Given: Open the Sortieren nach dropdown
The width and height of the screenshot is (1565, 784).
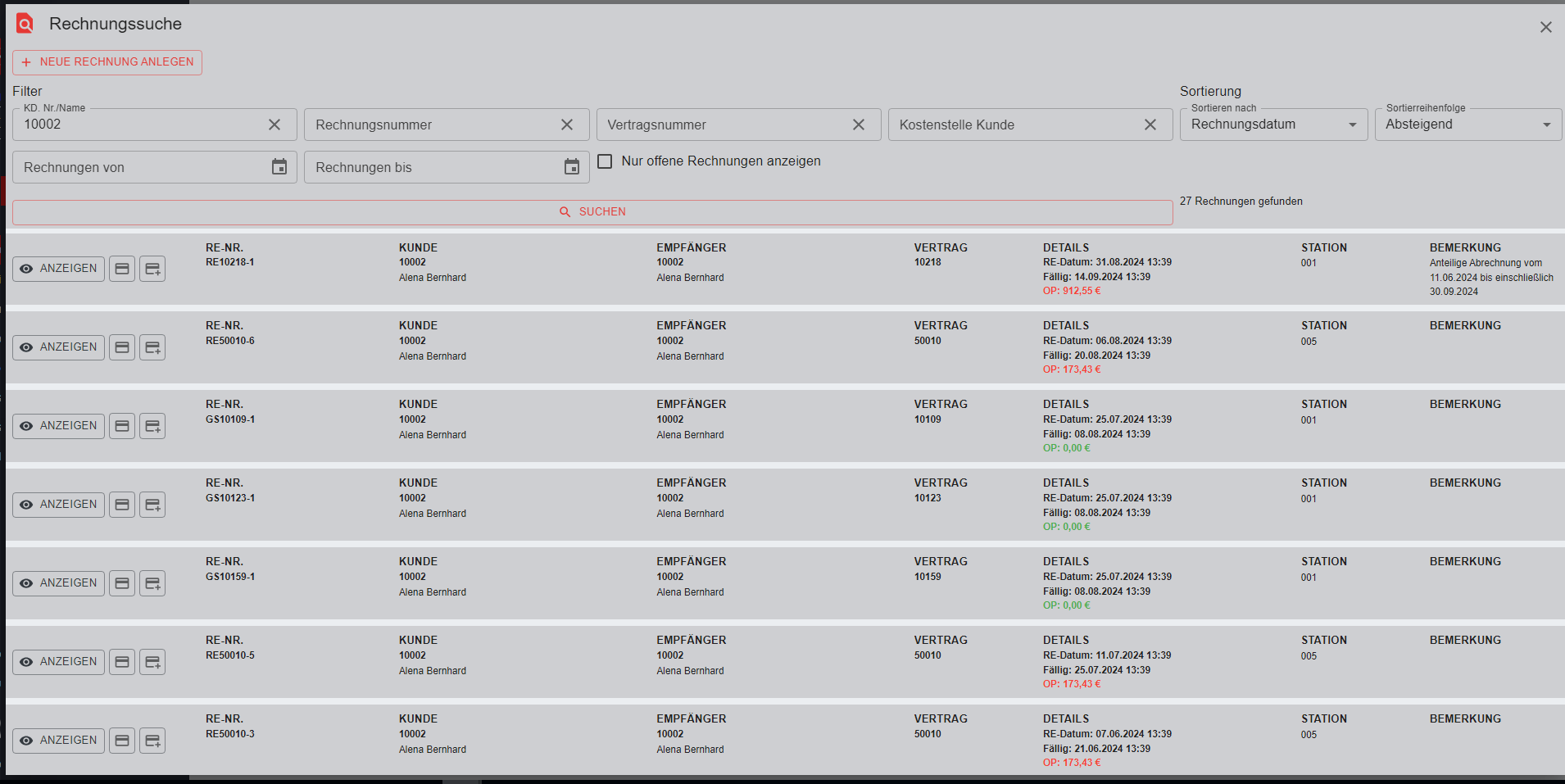Looking at the screenshot, I should (1273, 125).
